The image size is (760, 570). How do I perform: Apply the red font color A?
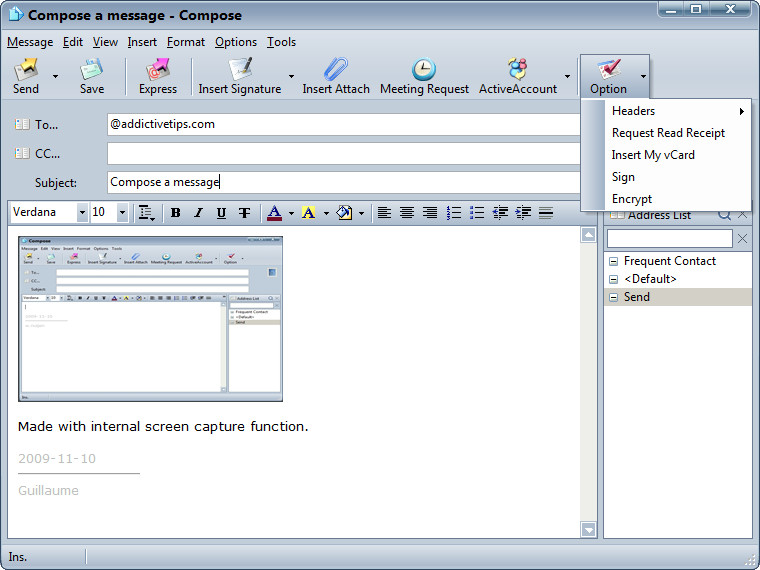point(274,213)
